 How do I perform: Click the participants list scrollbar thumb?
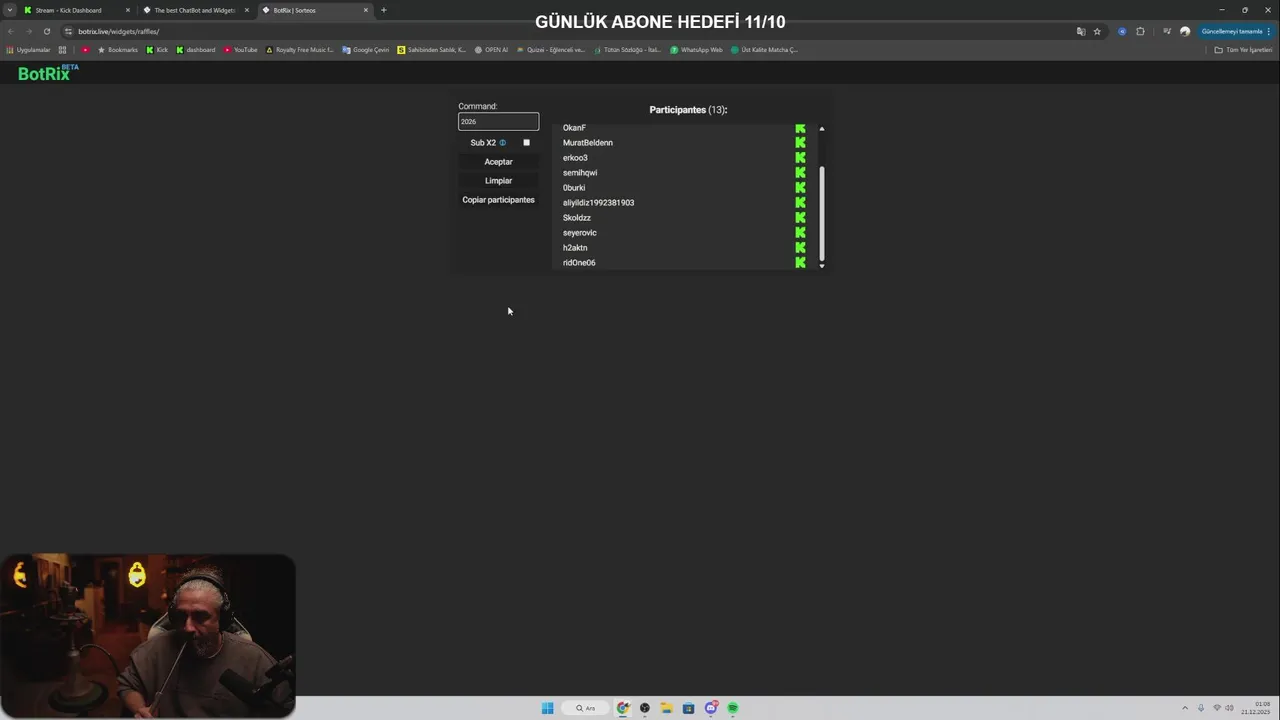tap(822, 213)
